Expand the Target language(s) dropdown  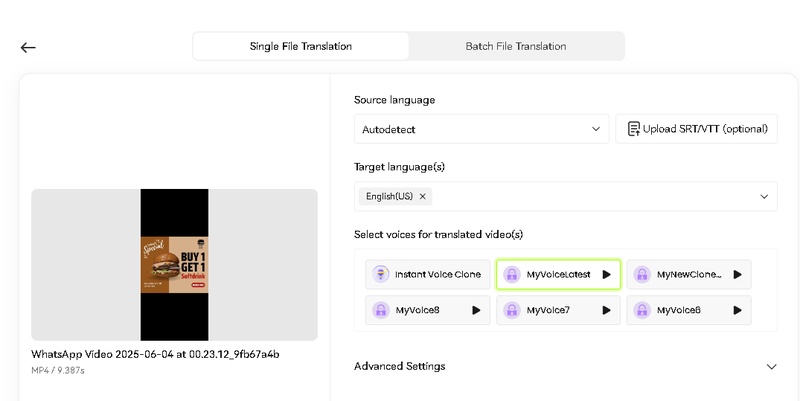click(x=765, y=197)
